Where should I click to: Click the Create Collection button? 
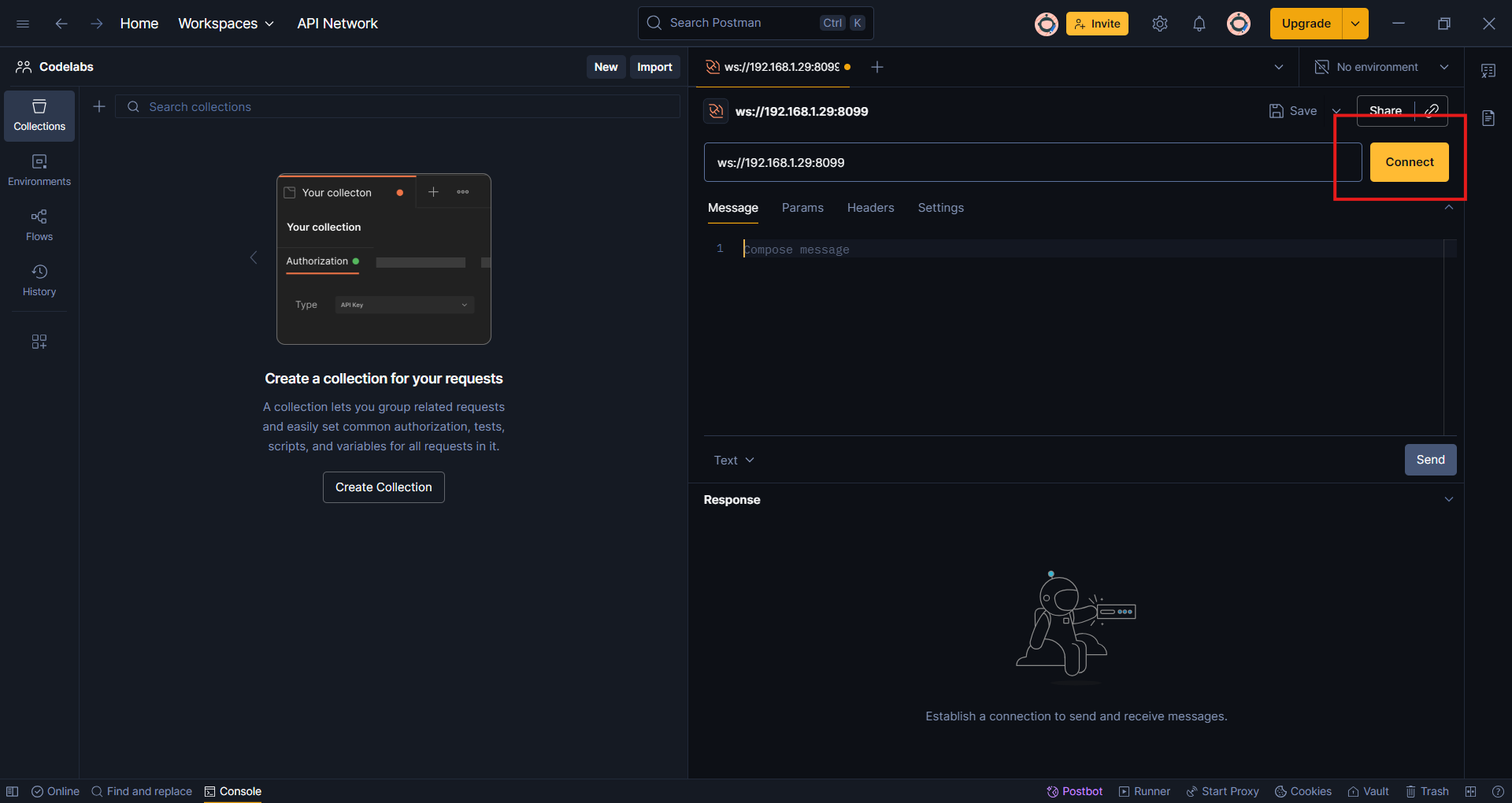click(x=384, y=487)
